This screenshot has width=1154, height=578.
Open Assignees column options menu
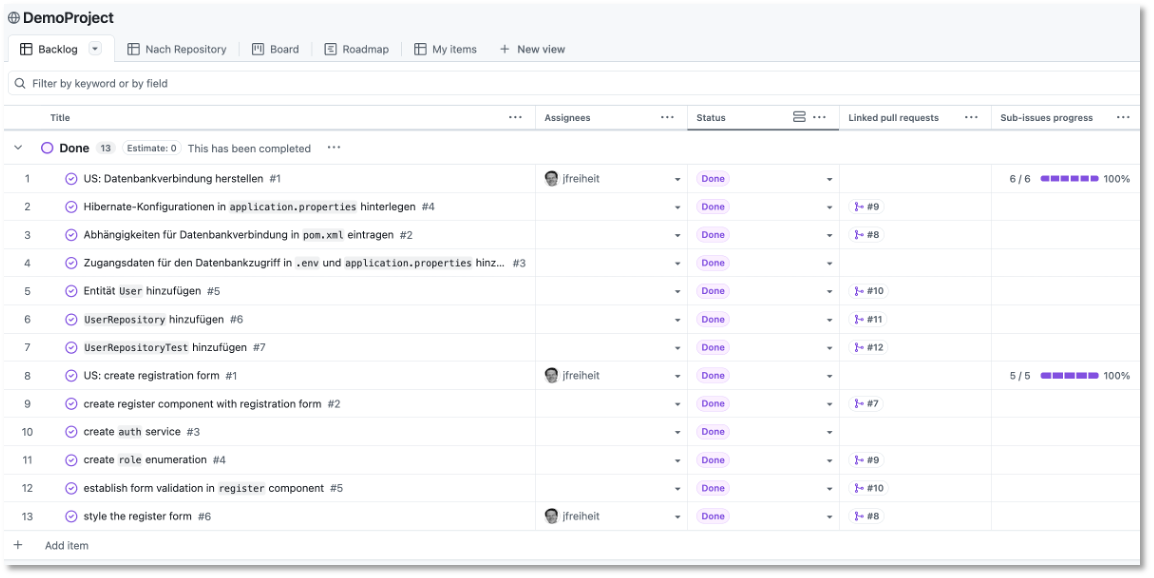click(x=668, y=118)
